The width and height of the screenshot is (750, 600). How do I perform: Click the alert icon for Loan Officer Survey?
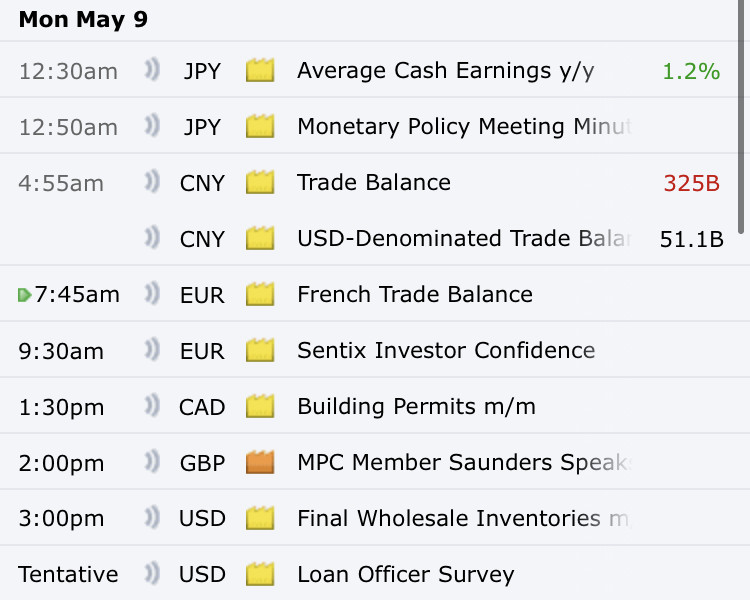(x=152, y=574)
